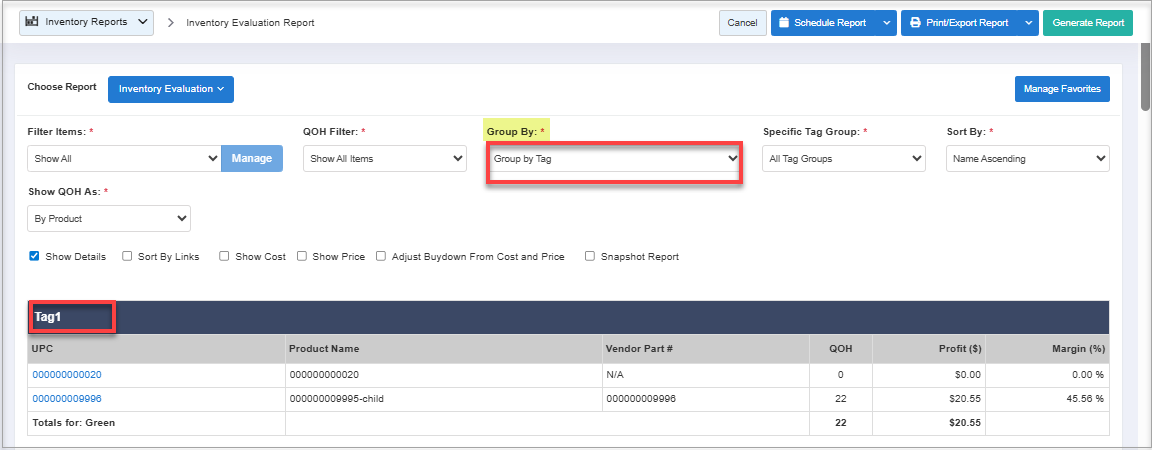
Task: Click the Manage Favorites button
Action: pyautogui.click(x=1061, y=89)
